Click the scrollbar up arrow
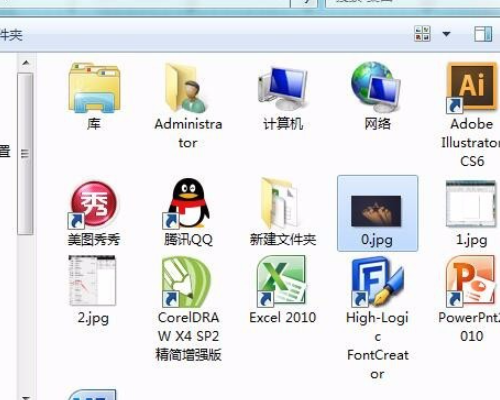The width and height of the screenshot is (500, 400). [25, 63]
